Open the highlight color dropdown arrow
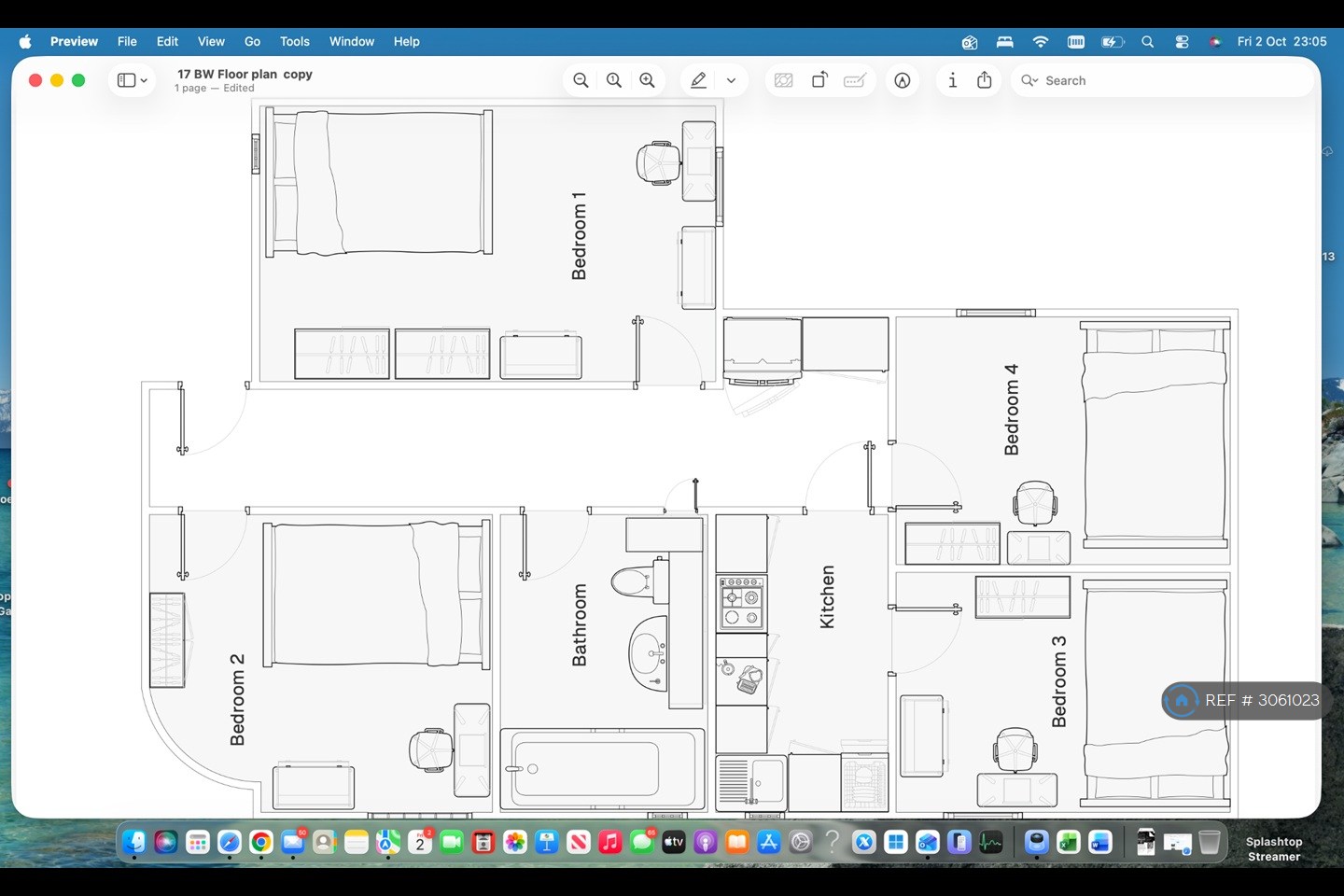Viewport: 1344px width, 896px height. tap(731, 80)
